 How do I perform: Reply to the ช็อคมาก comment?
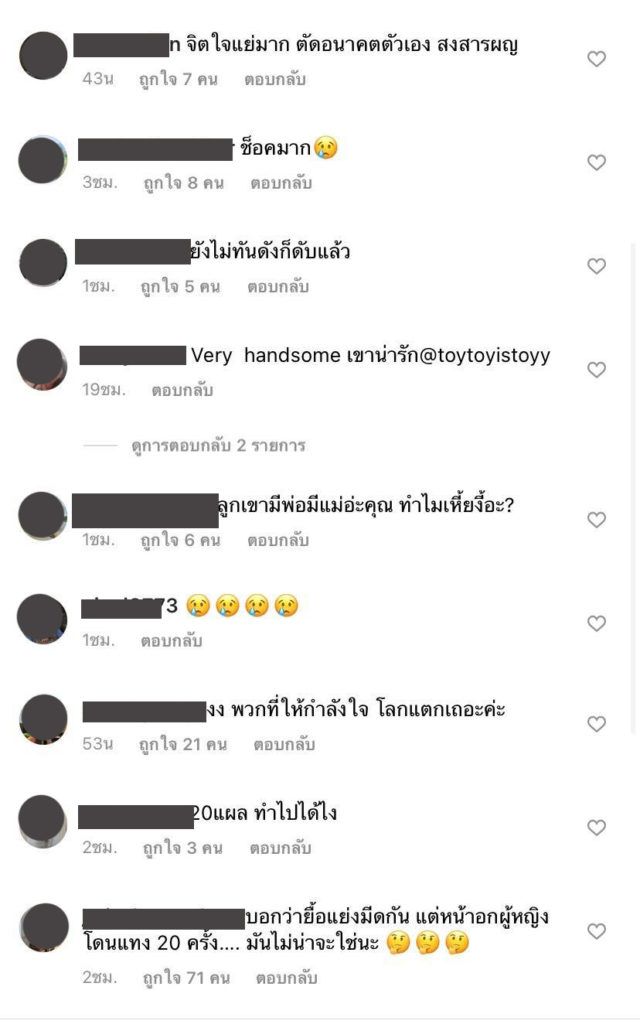tap(281, 183)
